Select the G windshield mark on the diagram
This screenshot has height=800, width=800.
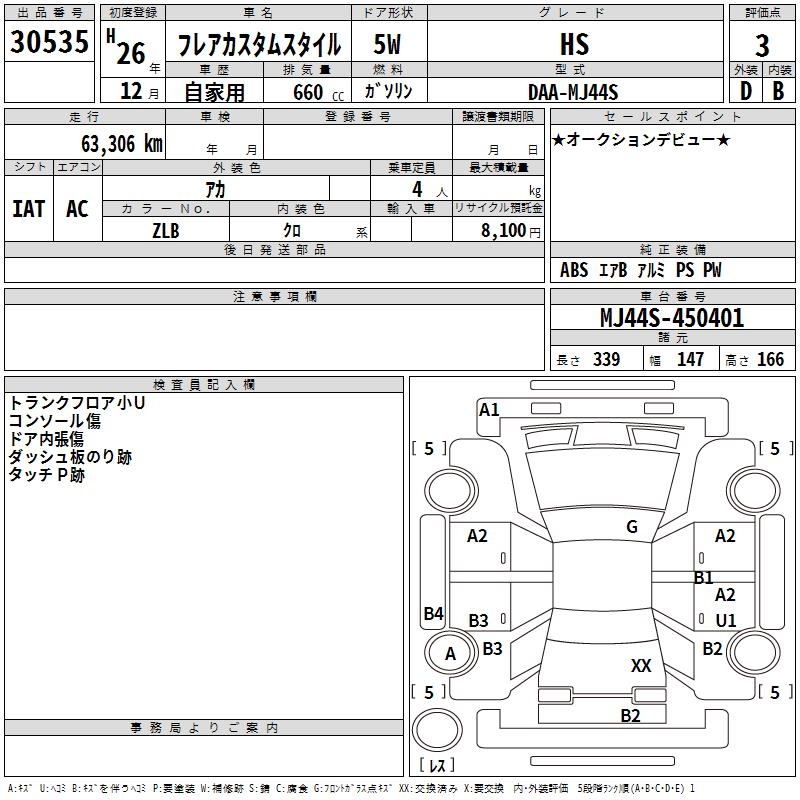pos(632,526)
